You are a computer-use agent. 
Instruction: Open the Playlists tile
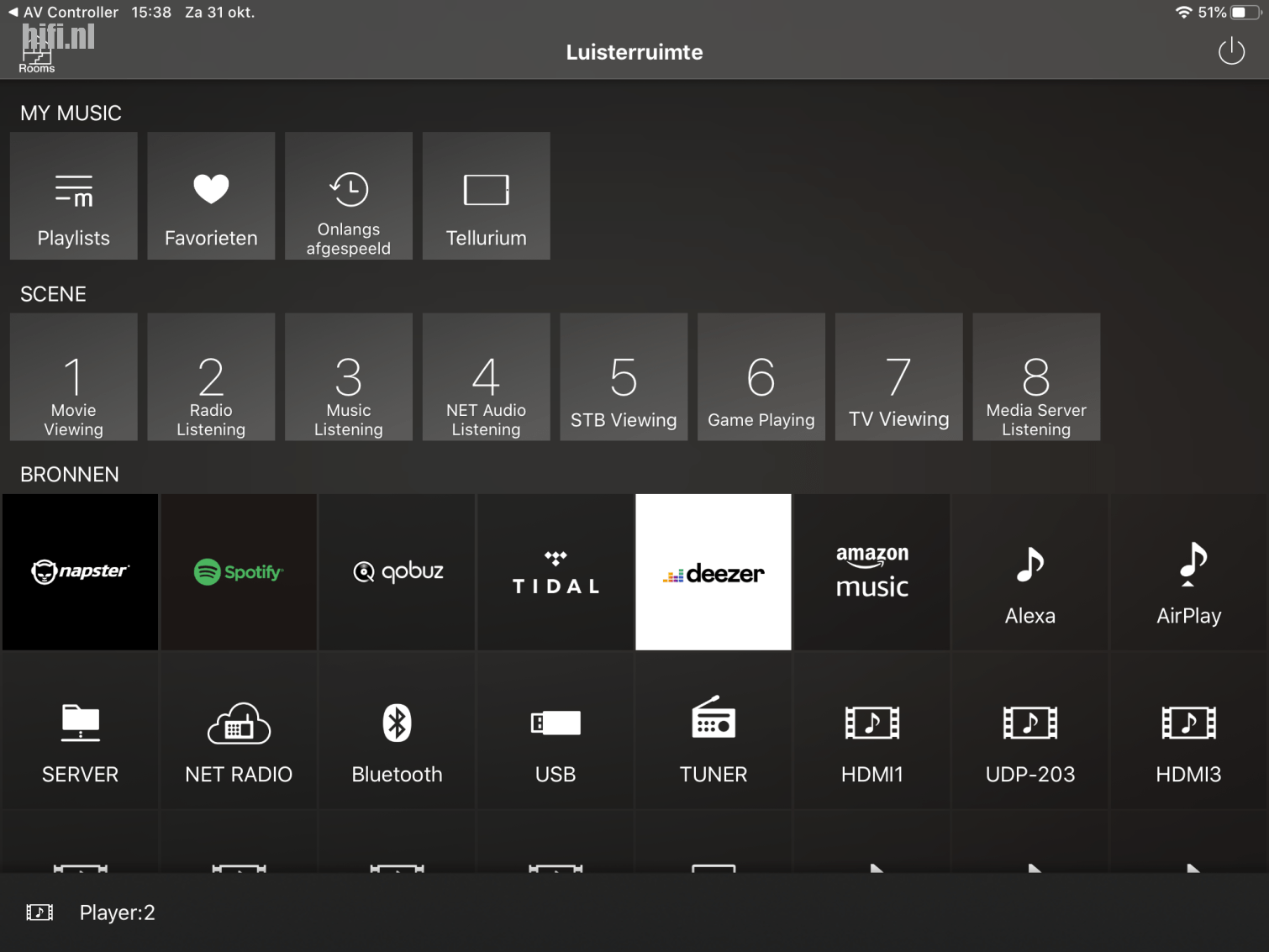[74, 196]
